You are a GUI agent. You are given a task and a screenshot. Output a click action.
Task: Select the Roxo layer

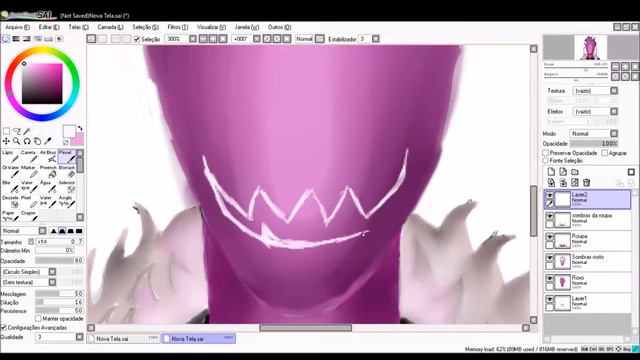(x=588, y=282)
